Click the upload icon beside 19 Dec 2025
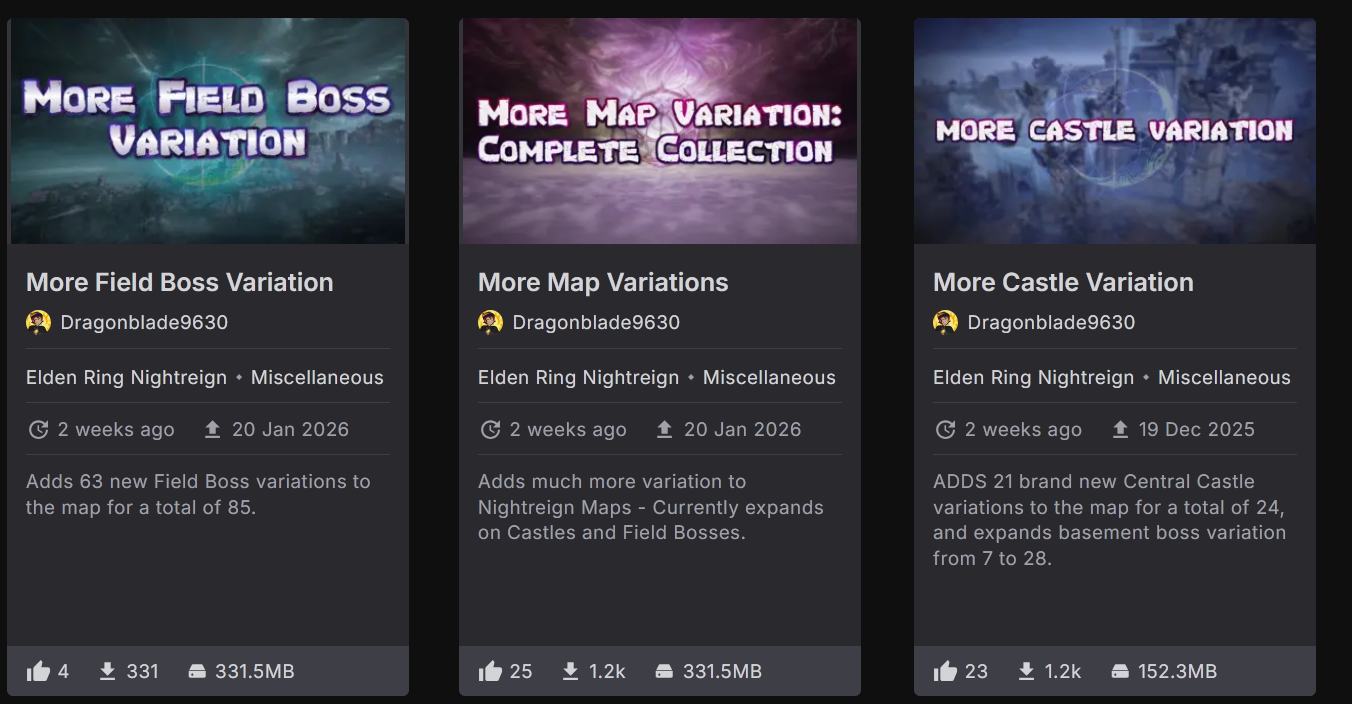This screenshot has width=1352, height=704. (1120, 429)
